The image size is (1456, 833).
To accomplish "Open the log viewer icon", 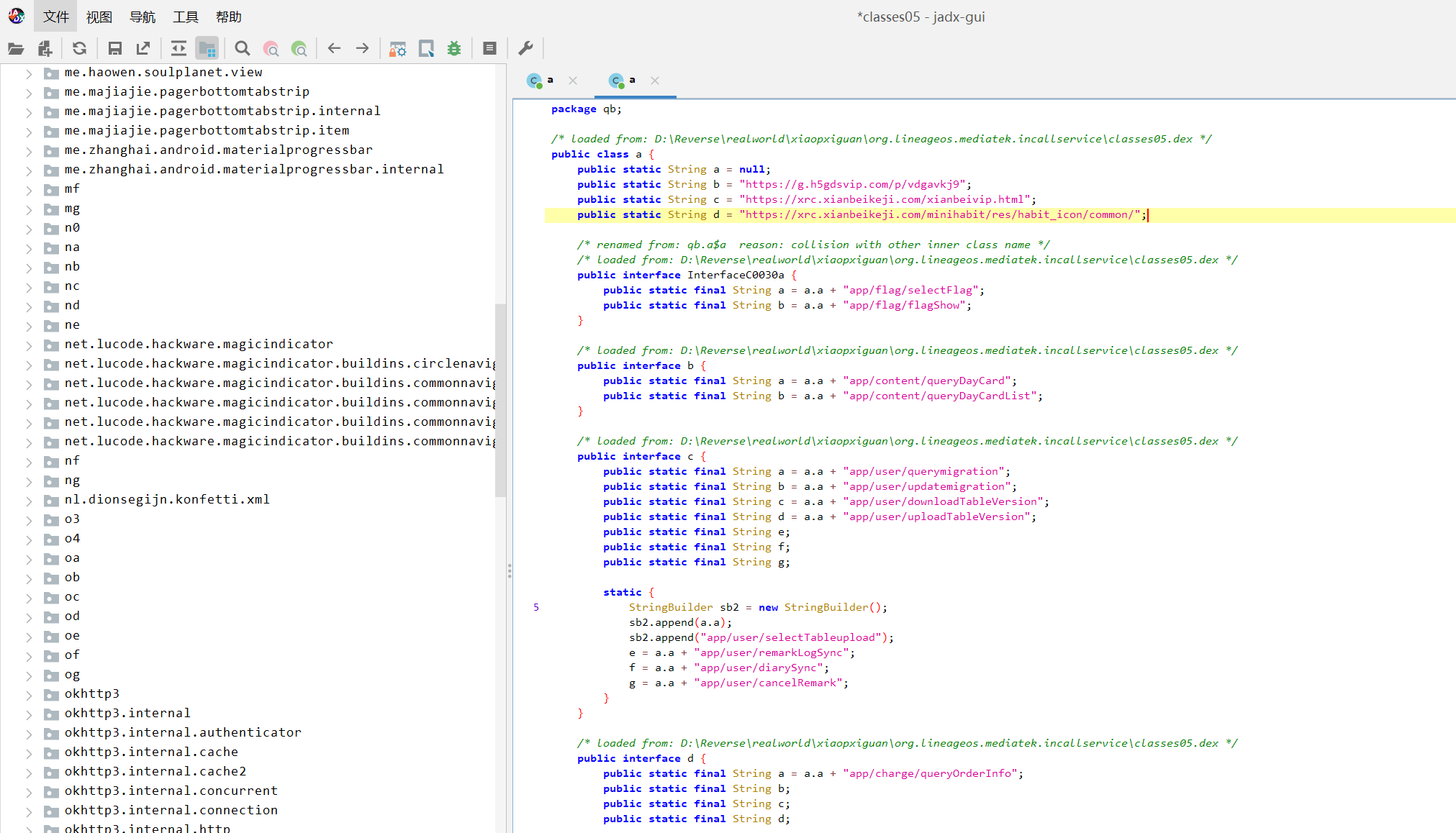I will point(489,48).
